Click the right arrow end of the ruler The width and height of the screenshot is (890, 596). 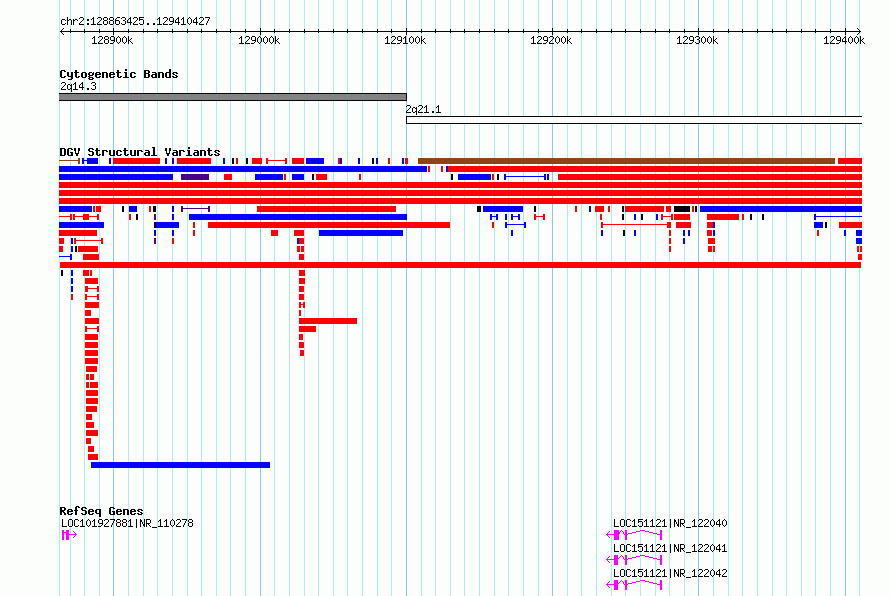[x=859, y=31]
